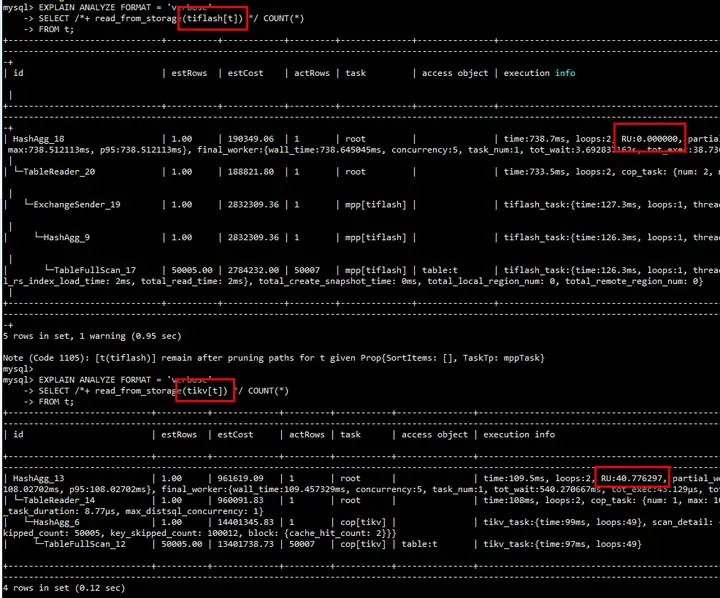Select the RU:0.000000 value
Image resolution: width=720 pixels, height=598 pixels.
tap(649, 139)
